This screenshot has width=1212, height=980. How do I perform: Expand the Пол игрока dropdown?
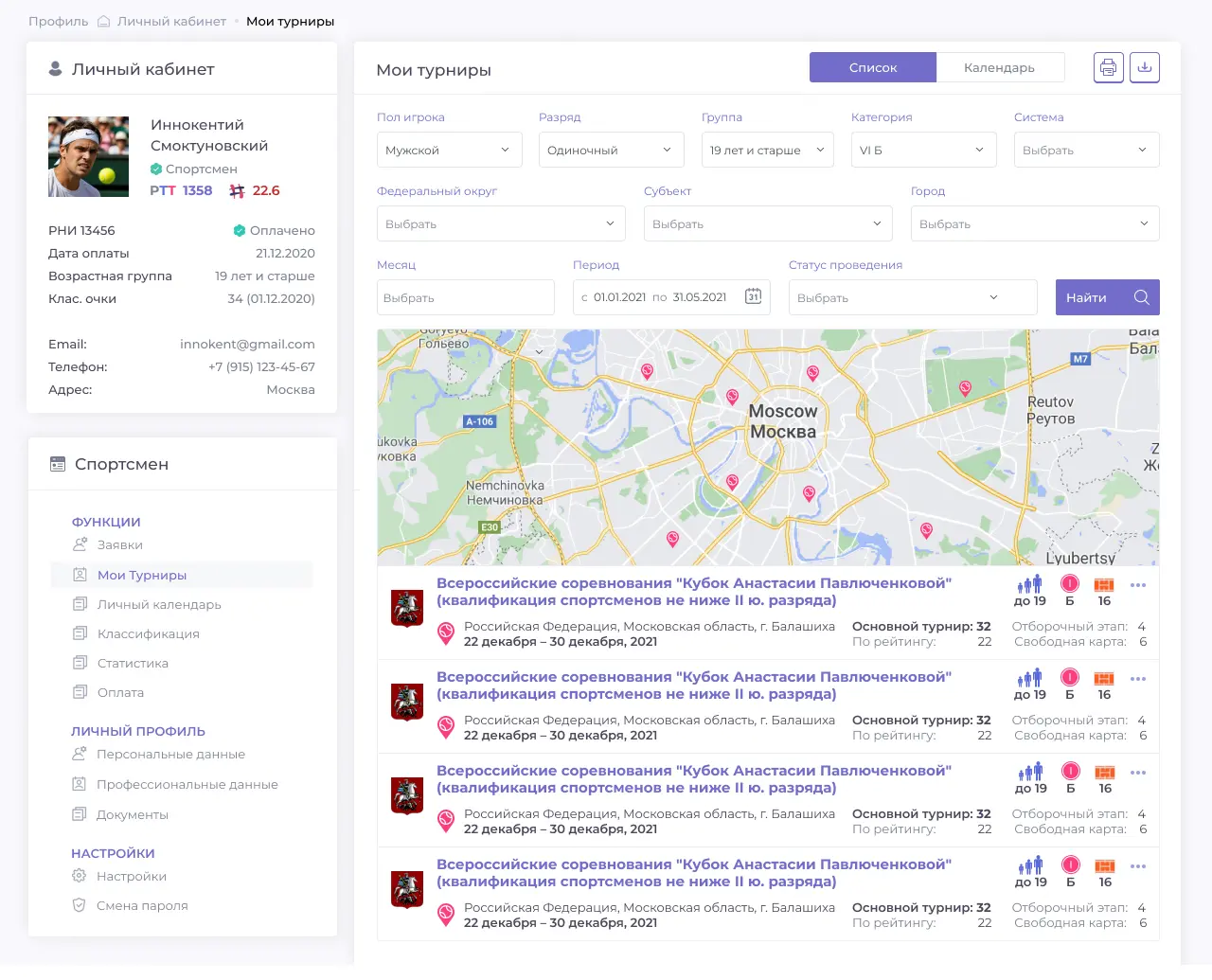pos(449,150)
